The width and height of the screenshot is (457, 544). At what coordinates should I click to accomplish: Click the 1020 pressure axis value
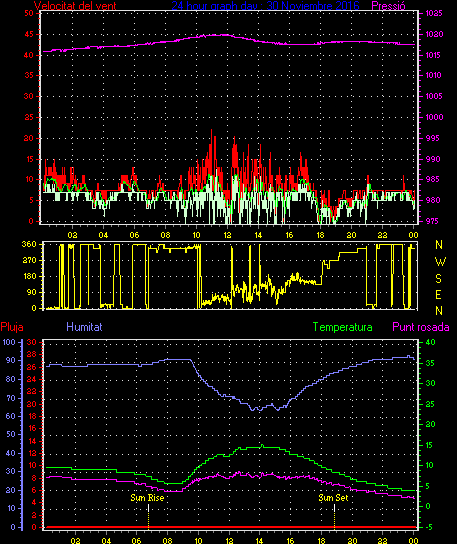(x=434, y=34)
